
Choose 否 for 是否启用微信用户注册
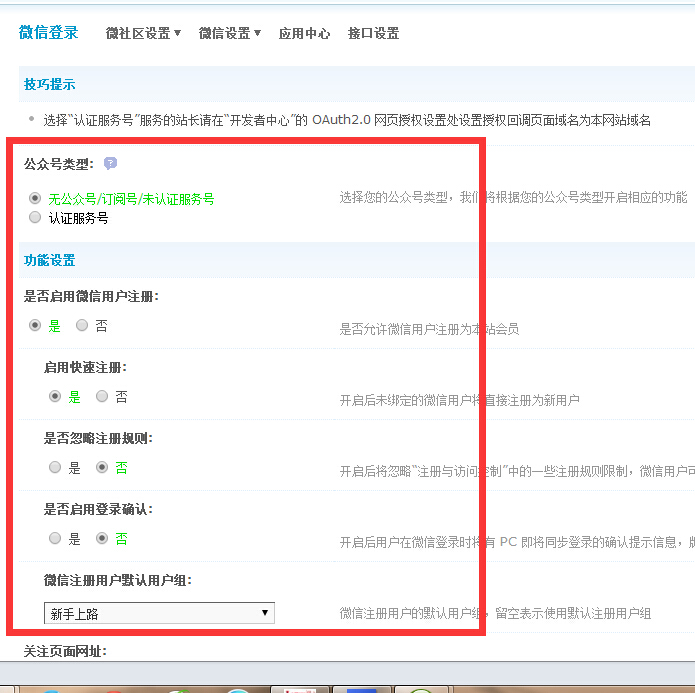point(82,325)
